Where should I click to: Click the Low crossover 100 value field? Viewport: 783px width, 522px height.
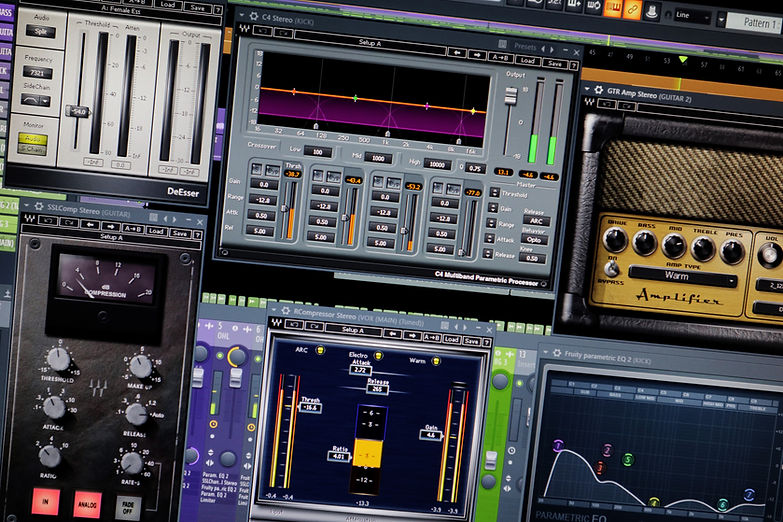pos(317,151)
